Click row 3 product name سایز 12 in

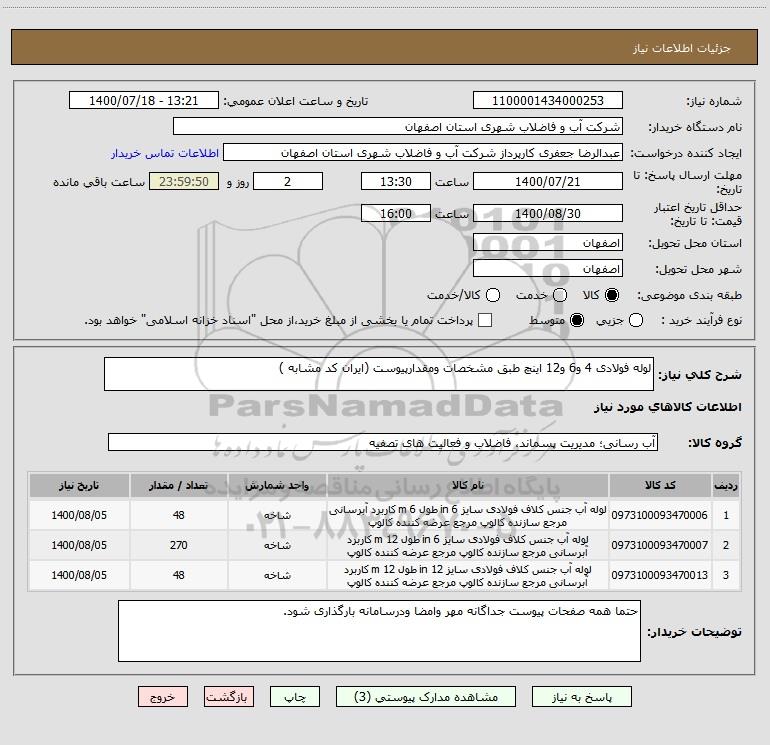(468, 576)
